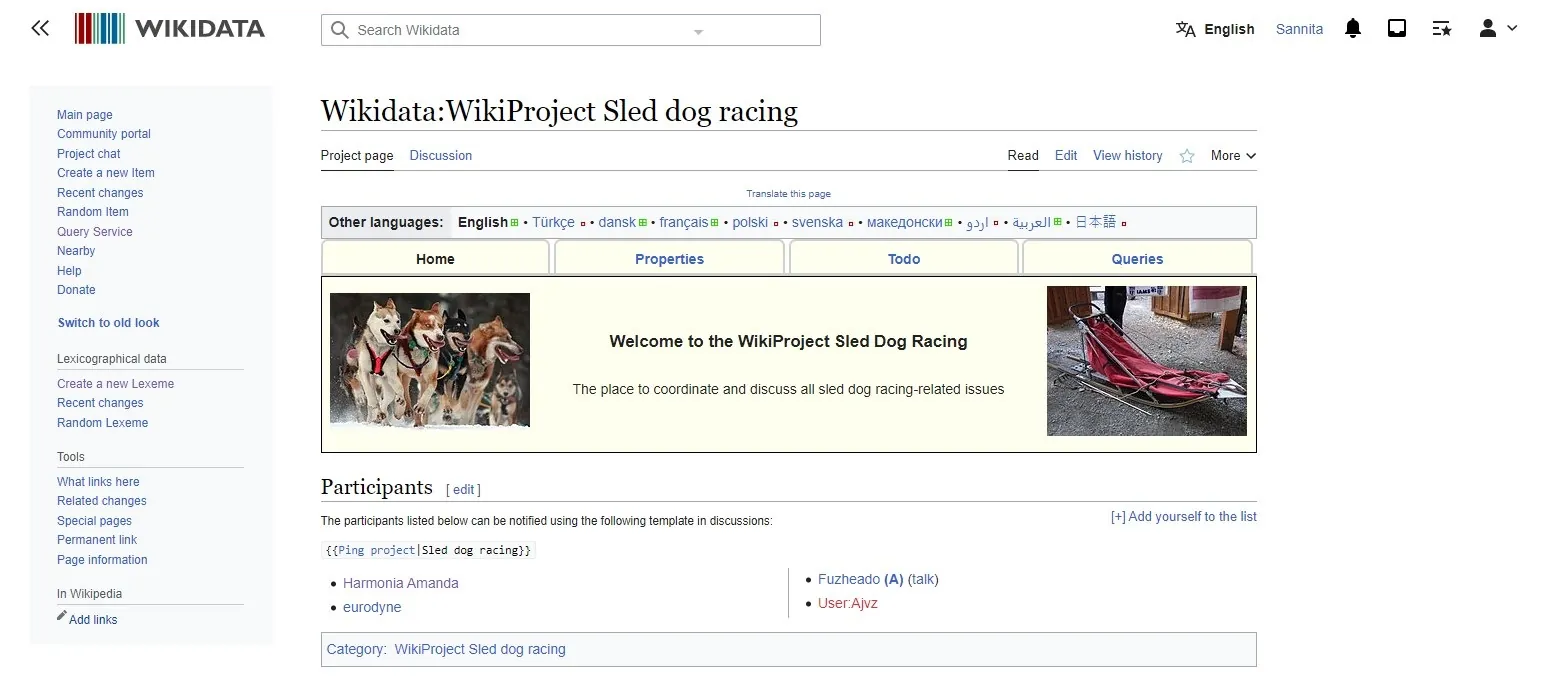Screen dimensions: 1559x691
Task: Expand the user account menu
Action: click(1497, 29)
